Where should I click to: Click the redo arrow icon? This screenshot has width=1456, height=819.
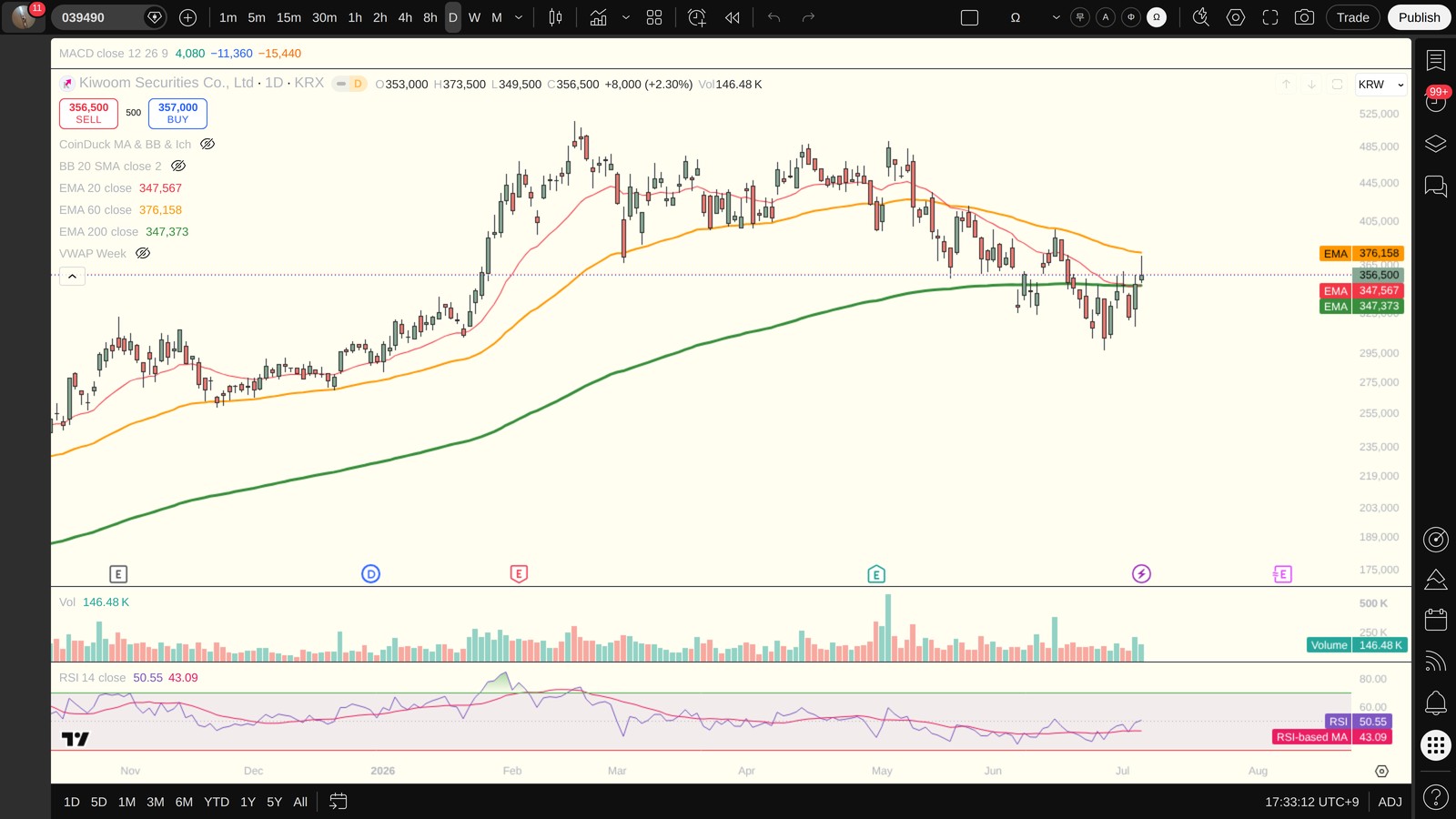808,17
